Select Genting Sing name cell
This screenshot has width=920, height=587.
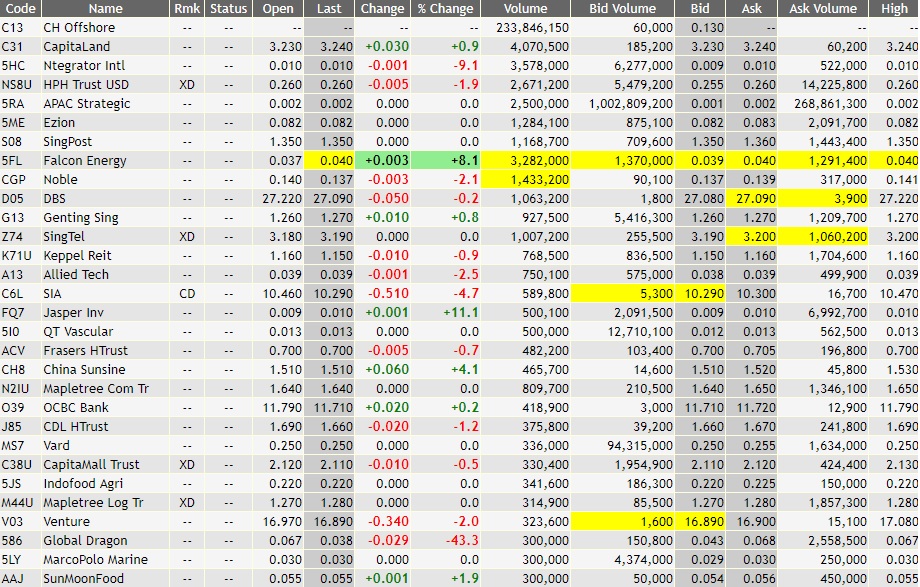81,218
